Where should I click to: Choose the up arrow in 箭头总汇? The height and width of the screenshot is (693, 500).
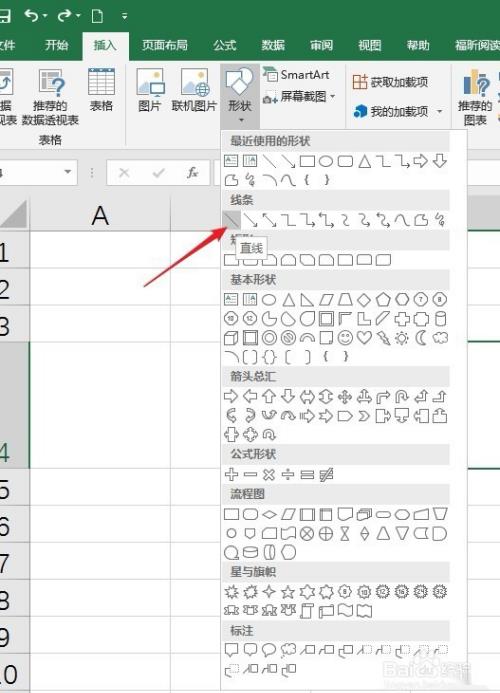tap(269, 396)
